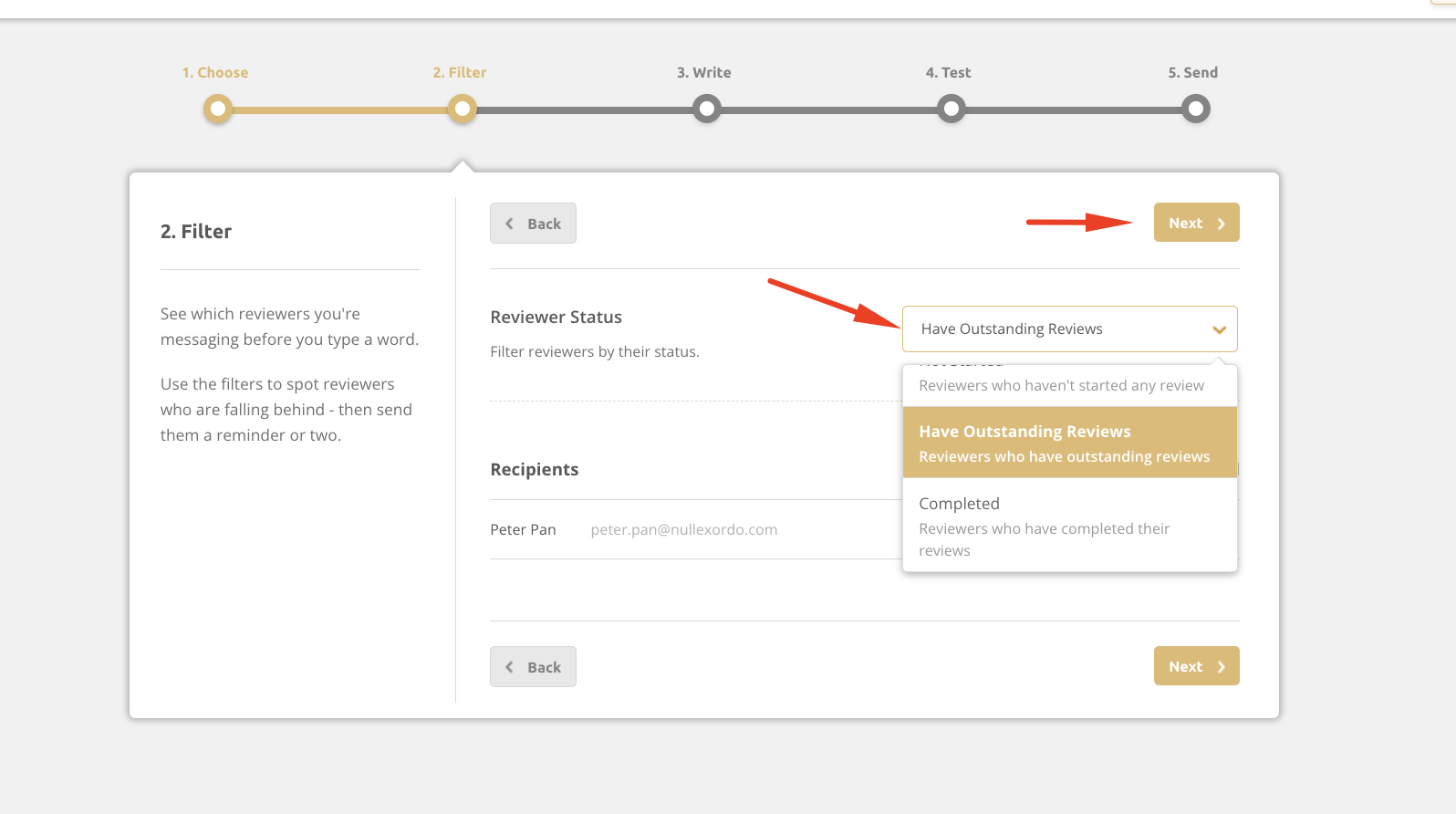Jump to step 5 Send circle
This screenshot has height=814, width=1456.
pyautogui.click(x=1195, y=110)
